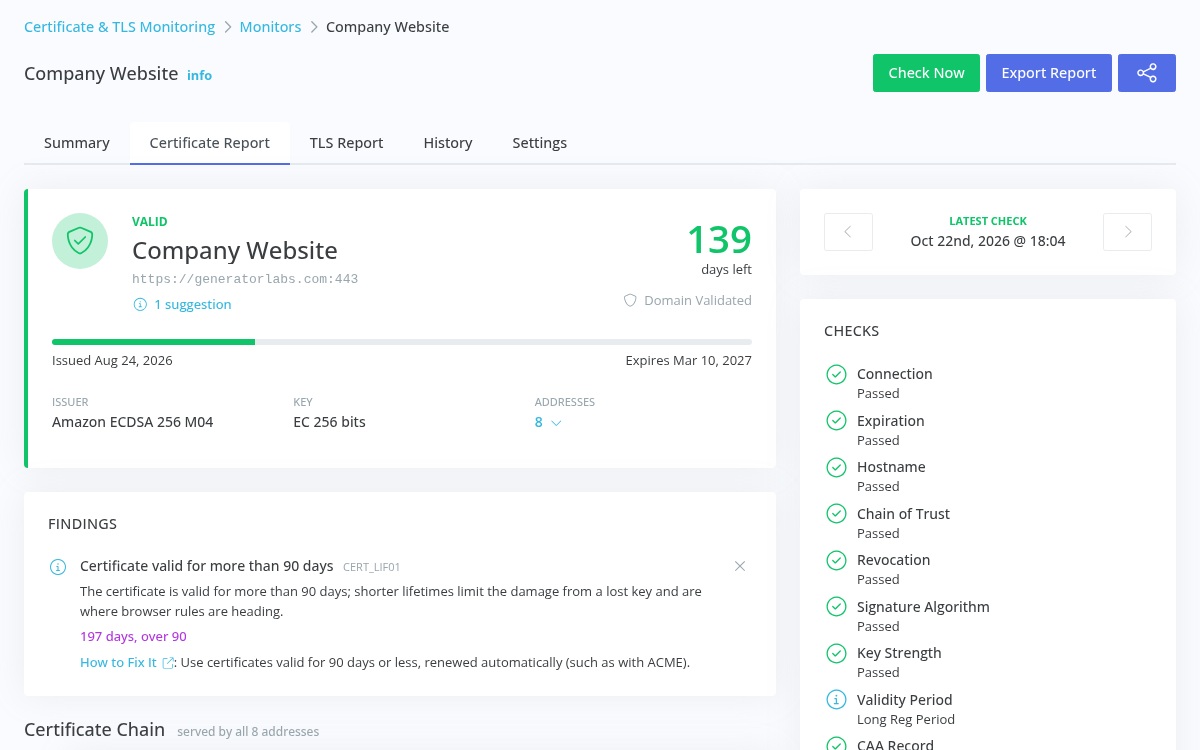The height and width of the screenshot is (750, 1200).
Task: Click the info icon next to CERT_LIF01 finding
Action: 58,567
